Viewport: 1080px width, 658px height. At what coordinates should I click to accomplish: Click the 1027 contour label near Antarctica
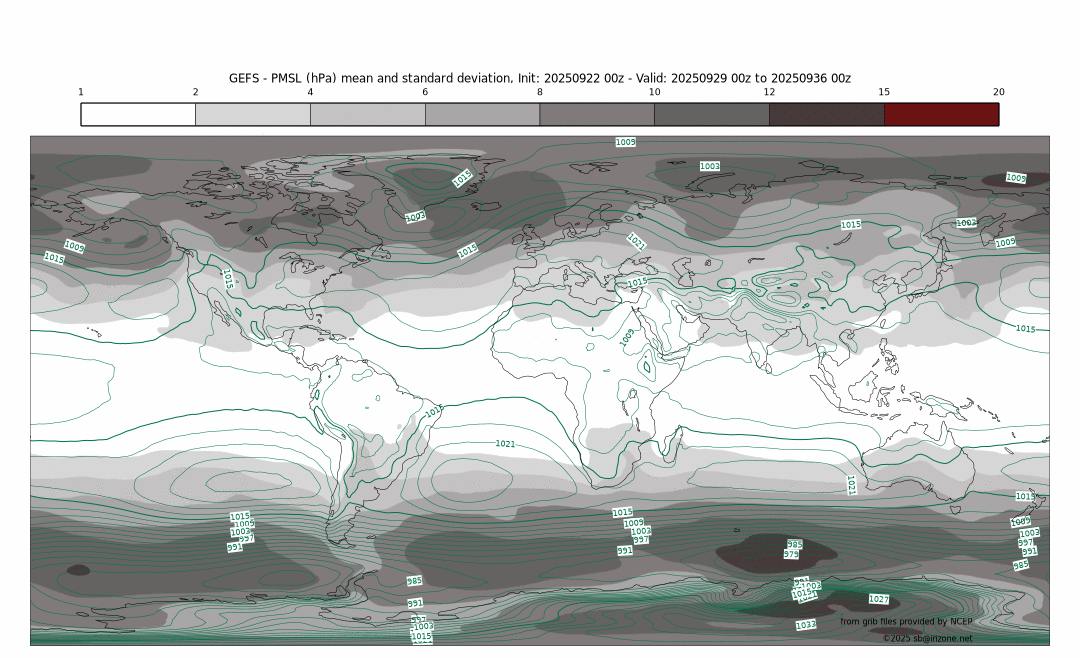[x=879, y=599]
